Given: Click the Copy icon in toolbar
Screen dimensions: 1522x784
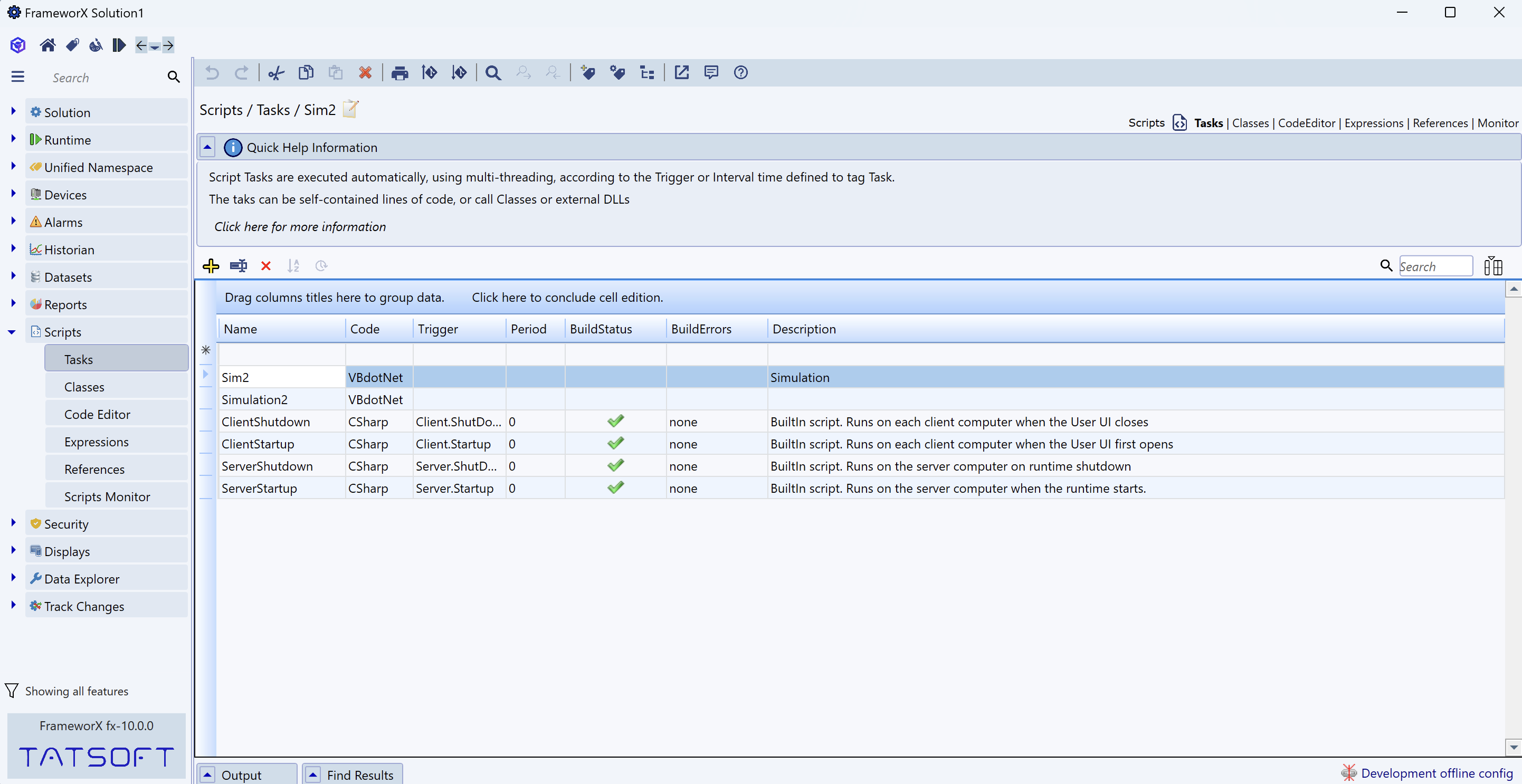Looking at the screenshot, I should (306, 73).
